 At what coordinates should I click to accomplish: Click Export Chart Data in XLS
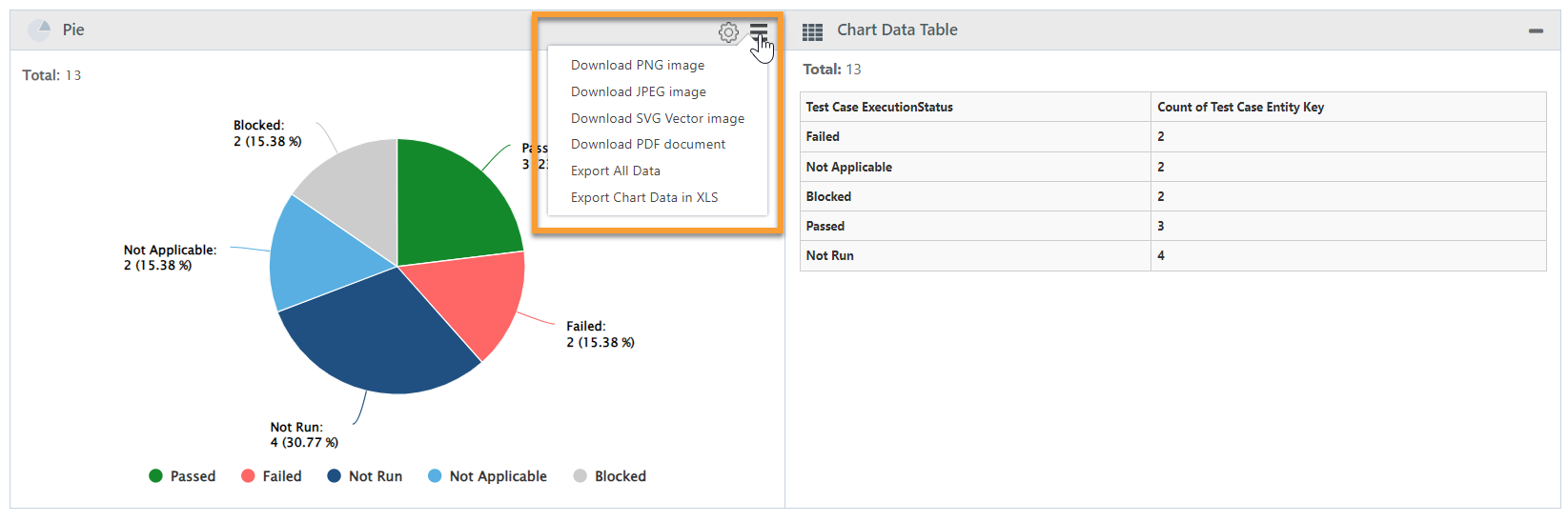point(644,197)
